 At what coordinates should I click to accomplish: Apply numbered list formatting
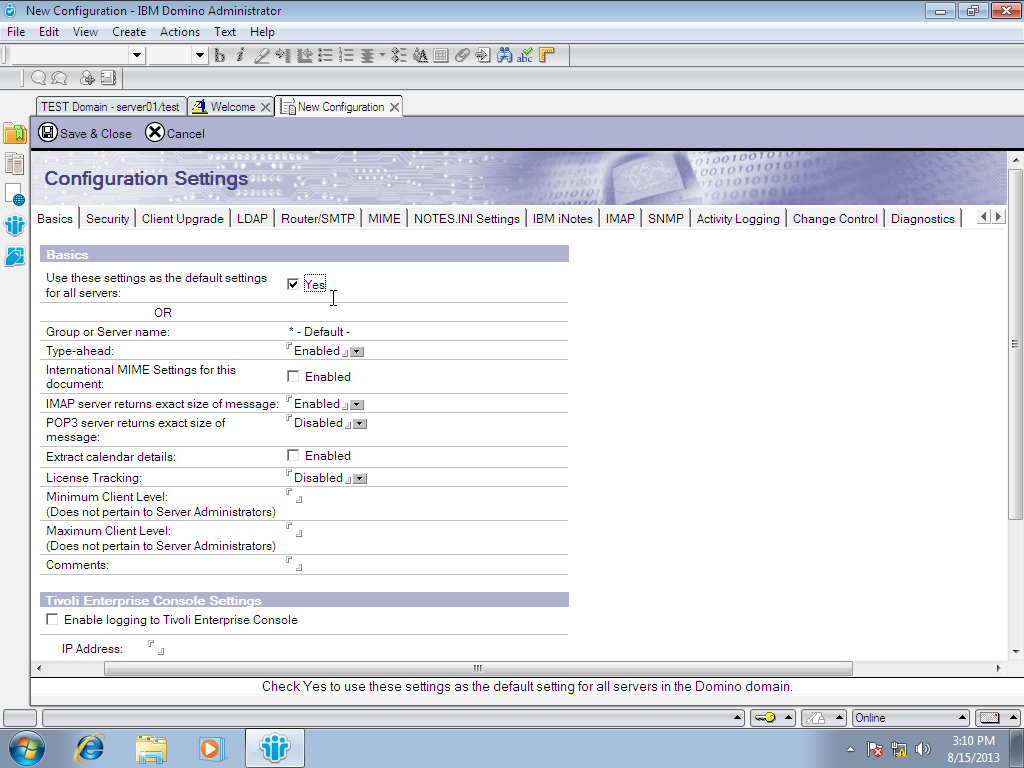346,56
